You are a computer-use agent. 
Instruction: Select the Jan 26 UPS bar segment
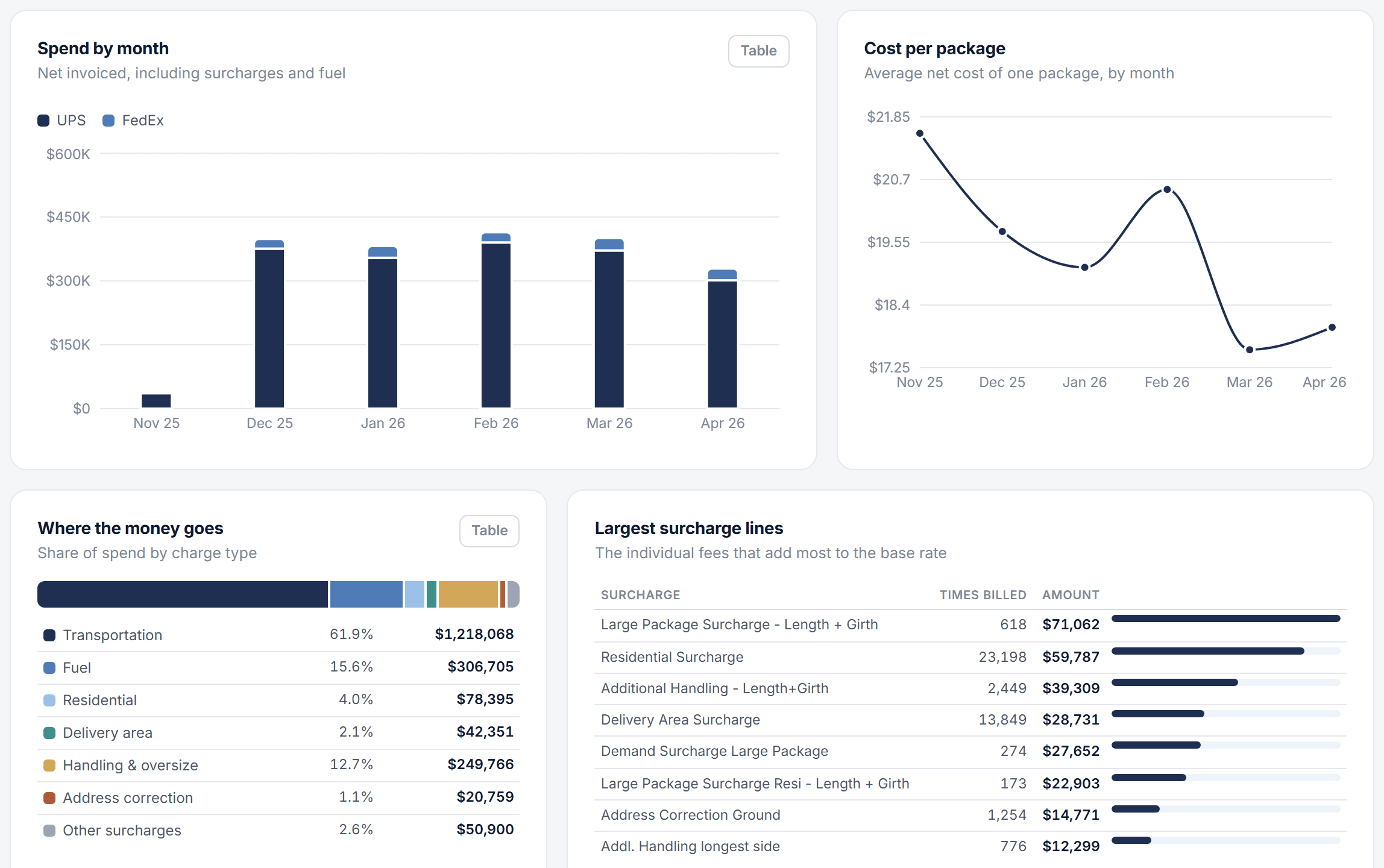(x=383, y=333)
